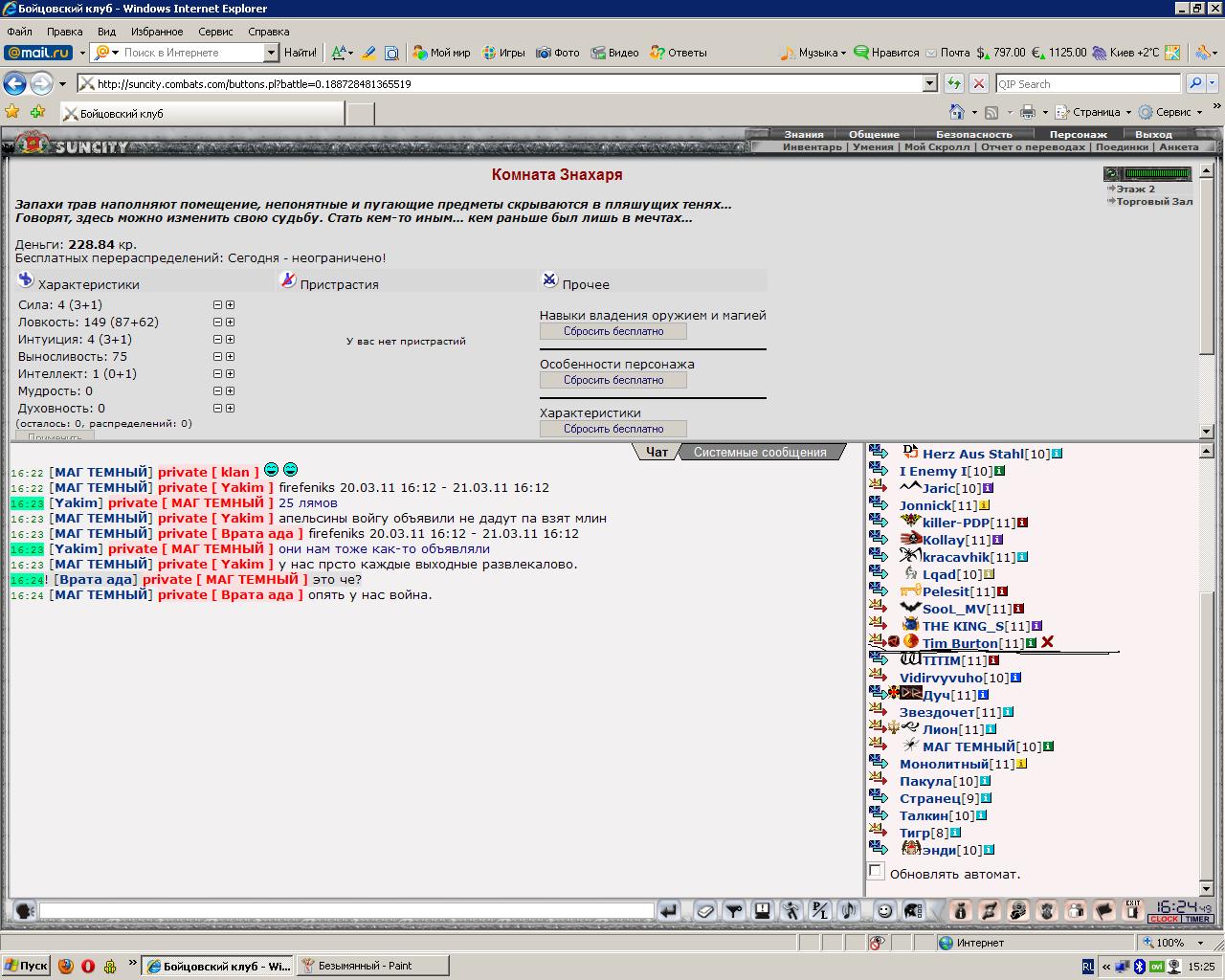Increase Сила with its plus button
The image size is (1225, 980).
[231, 305]
